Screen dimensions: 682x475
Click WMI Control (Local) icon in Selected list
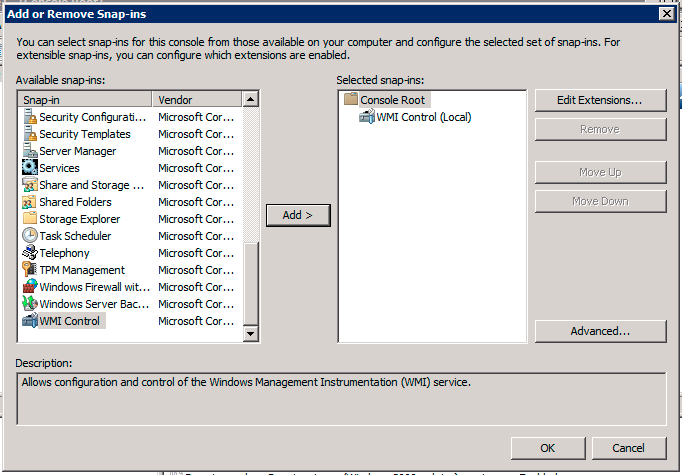tap(367, 117)
